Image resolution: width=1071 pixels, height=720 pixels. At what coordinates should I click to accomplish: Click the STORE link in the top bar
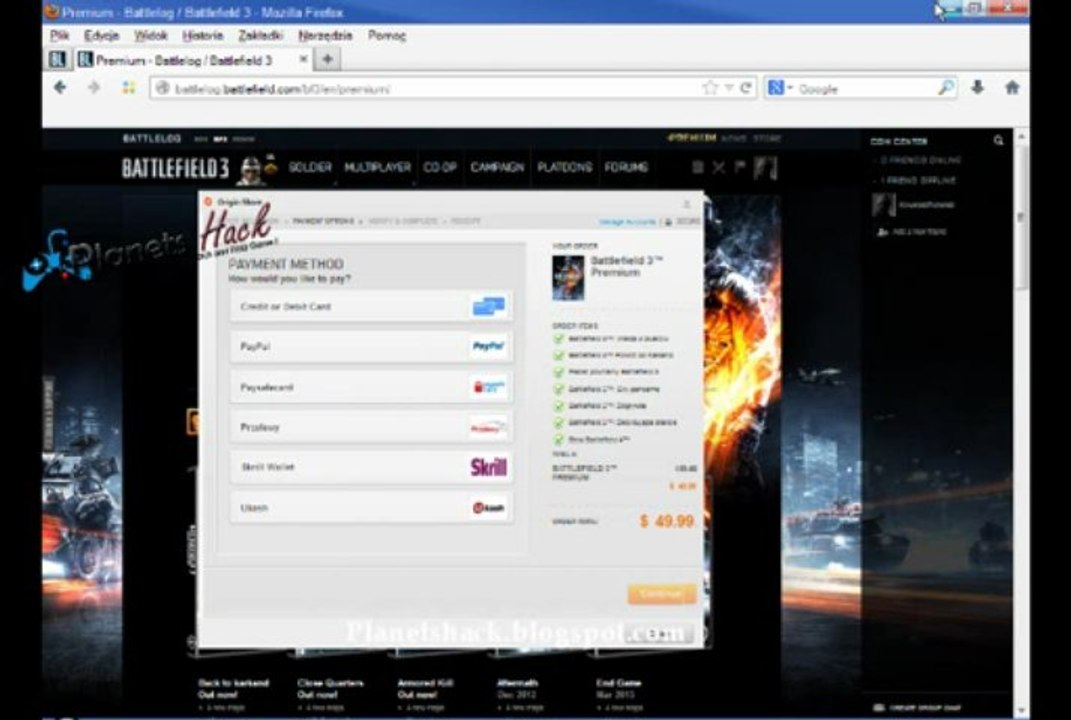pos(766,139)
